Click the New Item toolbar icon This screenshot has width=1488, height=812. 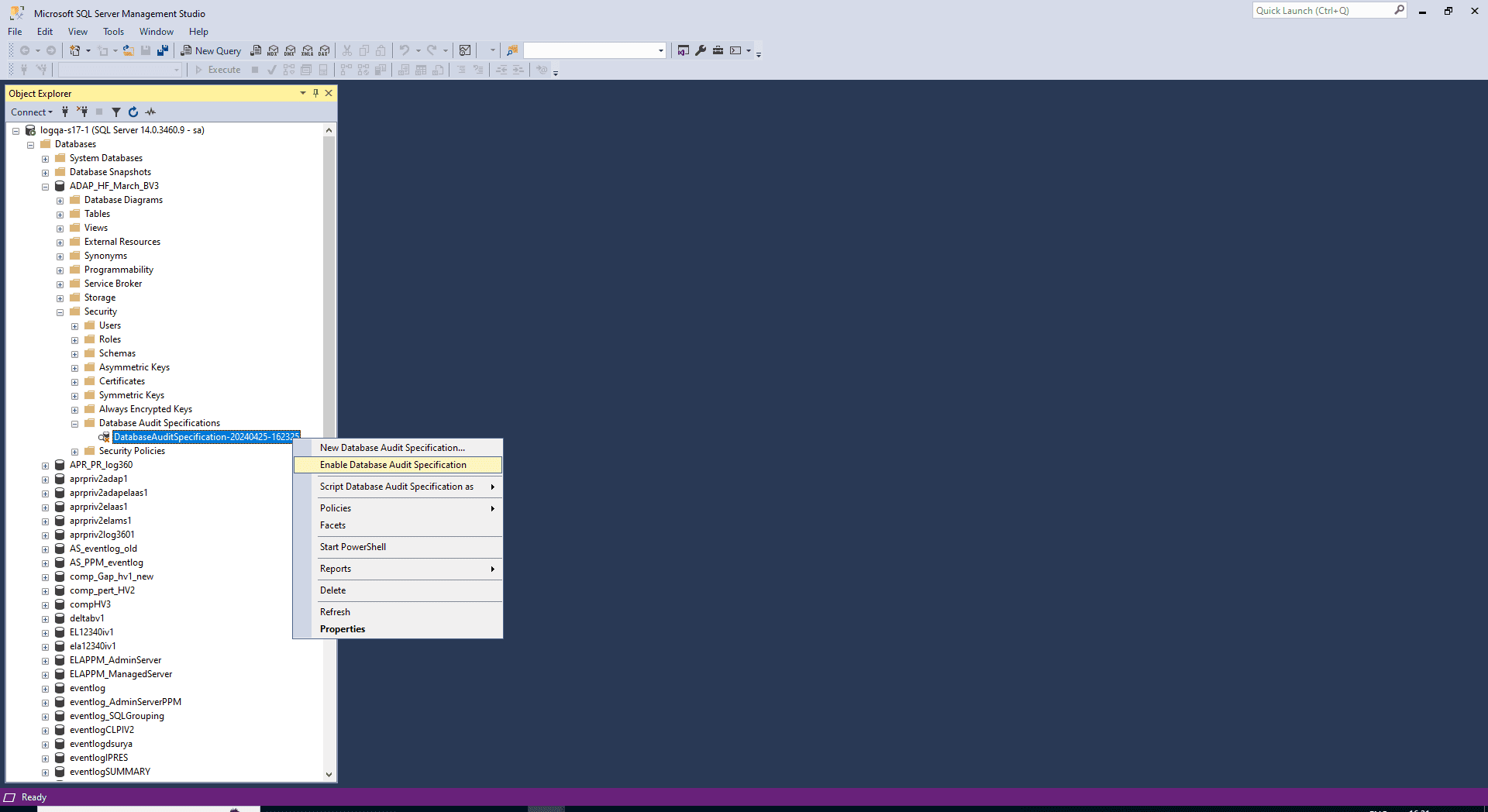[x=75, y=50]
